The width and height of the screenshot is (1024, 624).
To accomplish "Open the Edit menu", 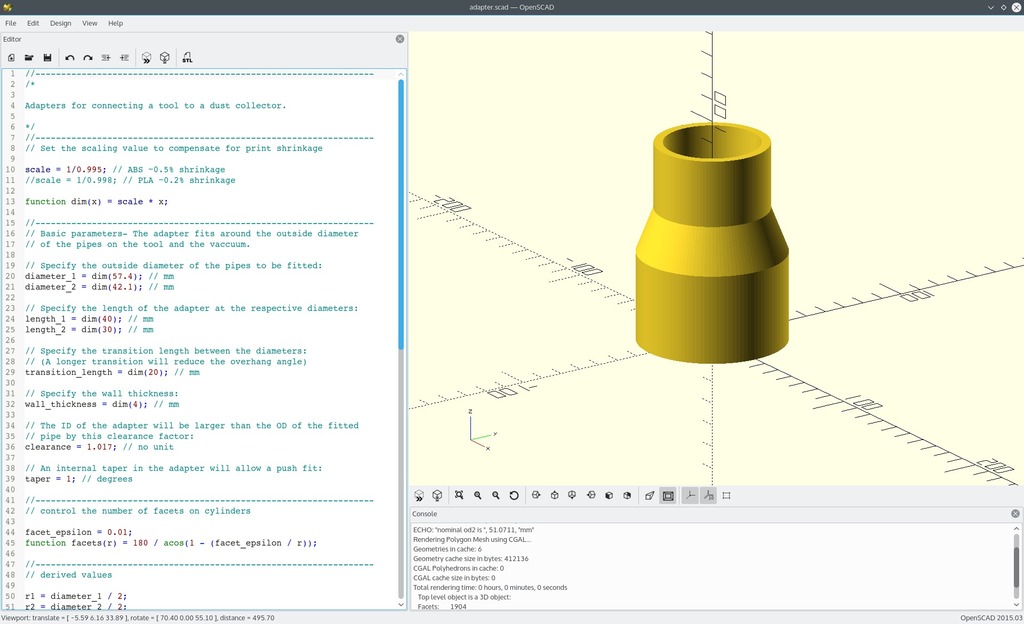I will (x=33, y=23).
